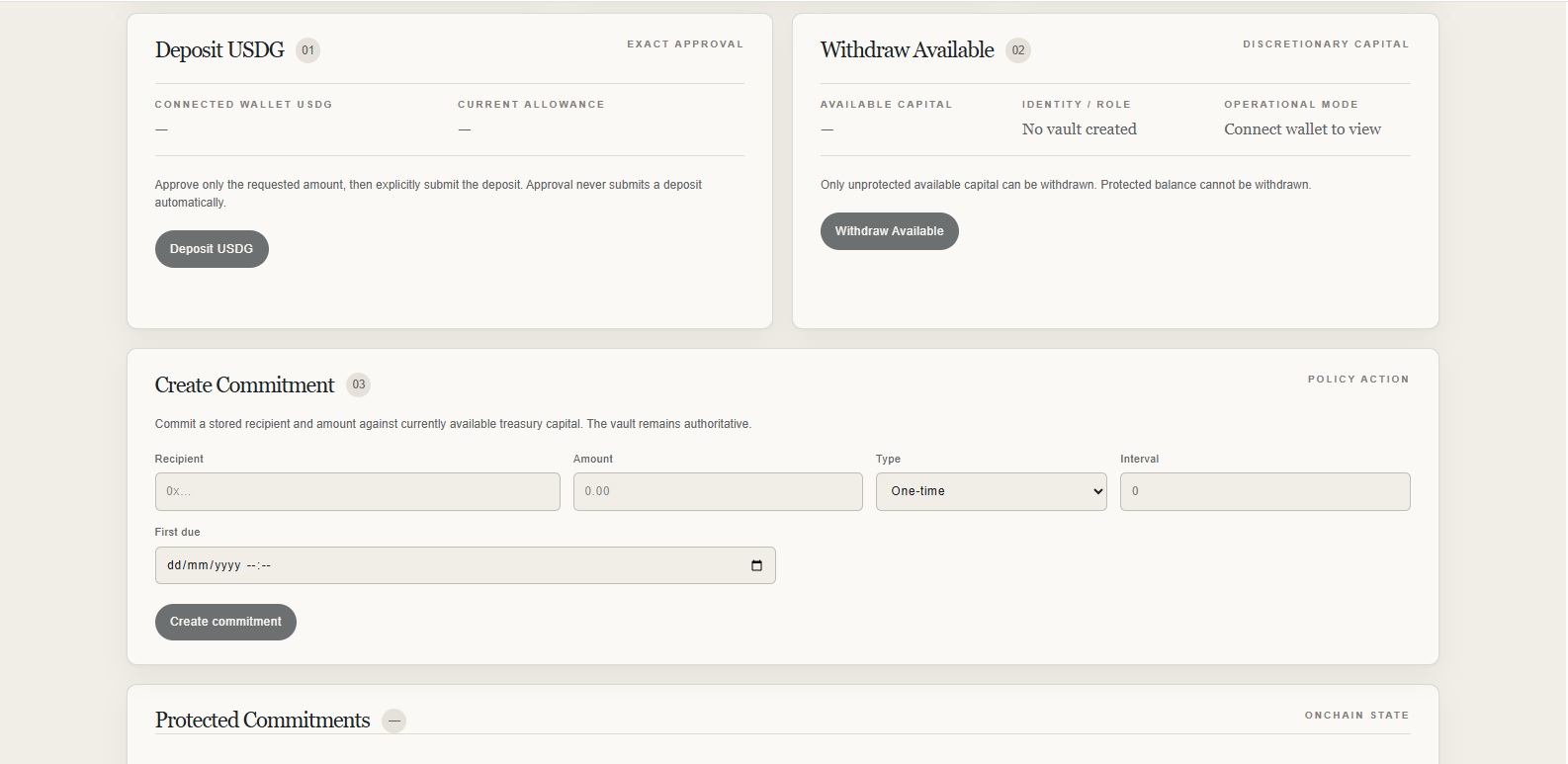Image resolution: width=1568 pixels, height=764 pixels.
Task: Click the 'POLICY ACTION' label
Action: [x=1358, y=380]
